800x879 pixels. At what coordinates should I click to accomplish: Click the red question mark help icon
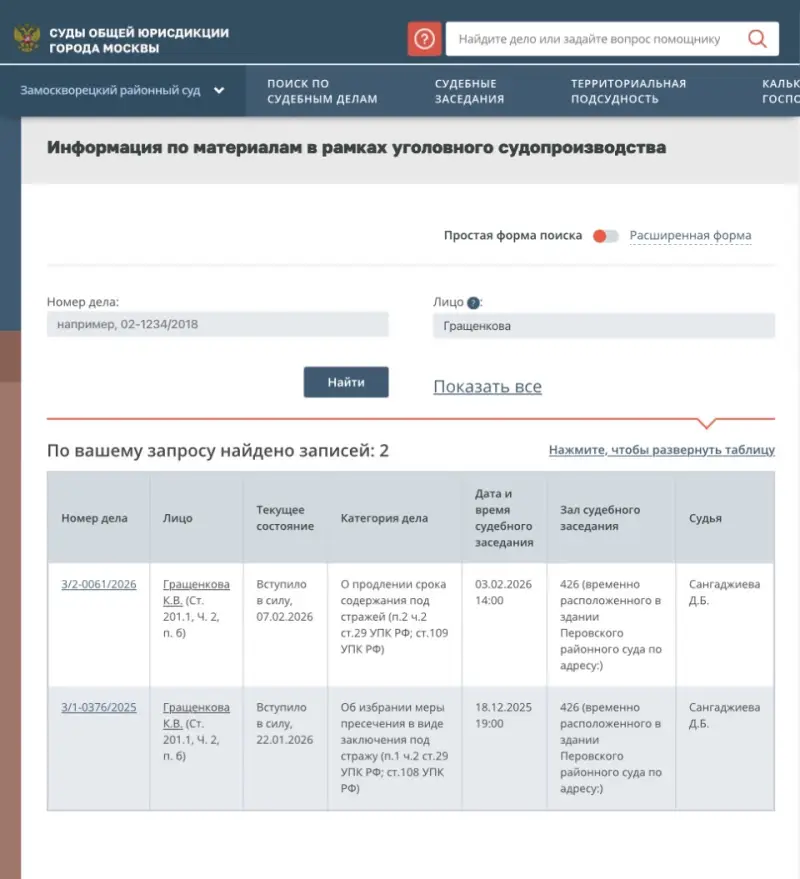[x=424, y=39]
